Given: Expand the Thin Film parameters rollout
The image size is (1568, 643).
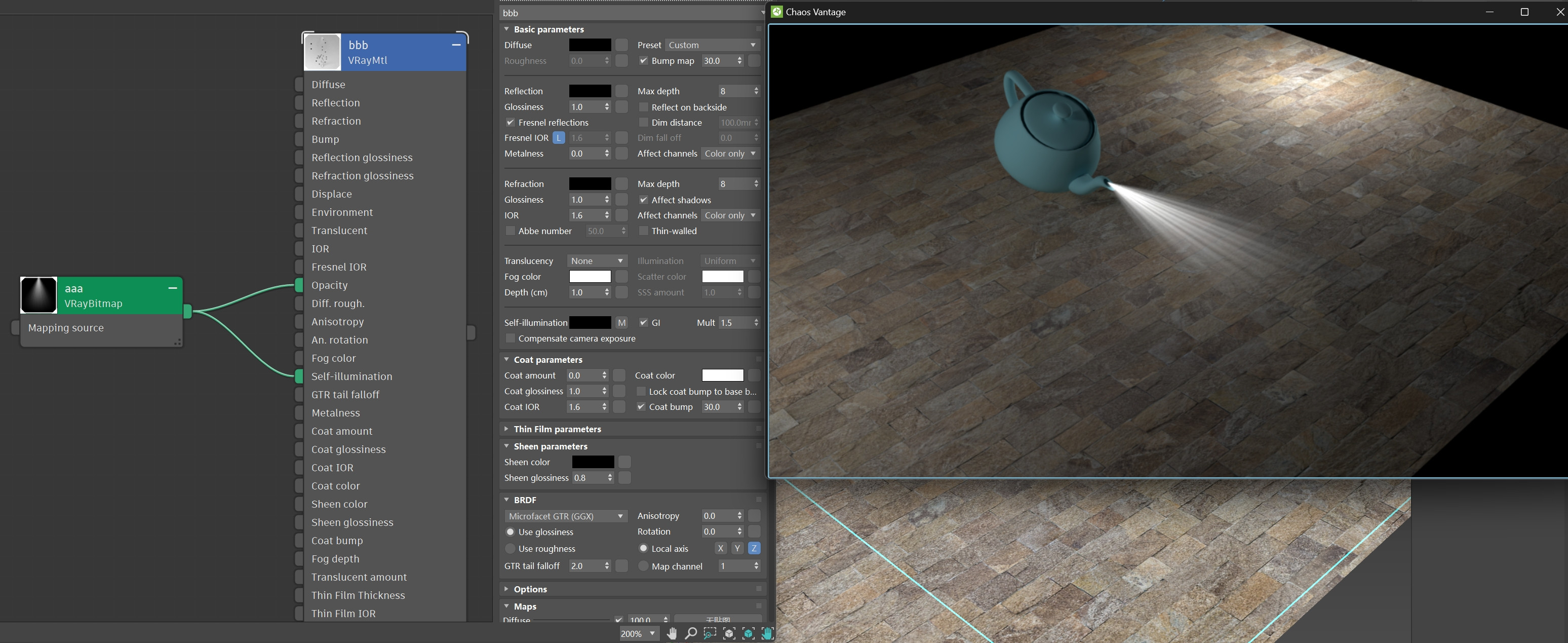Looking at the screenshot, I should 506,429.
